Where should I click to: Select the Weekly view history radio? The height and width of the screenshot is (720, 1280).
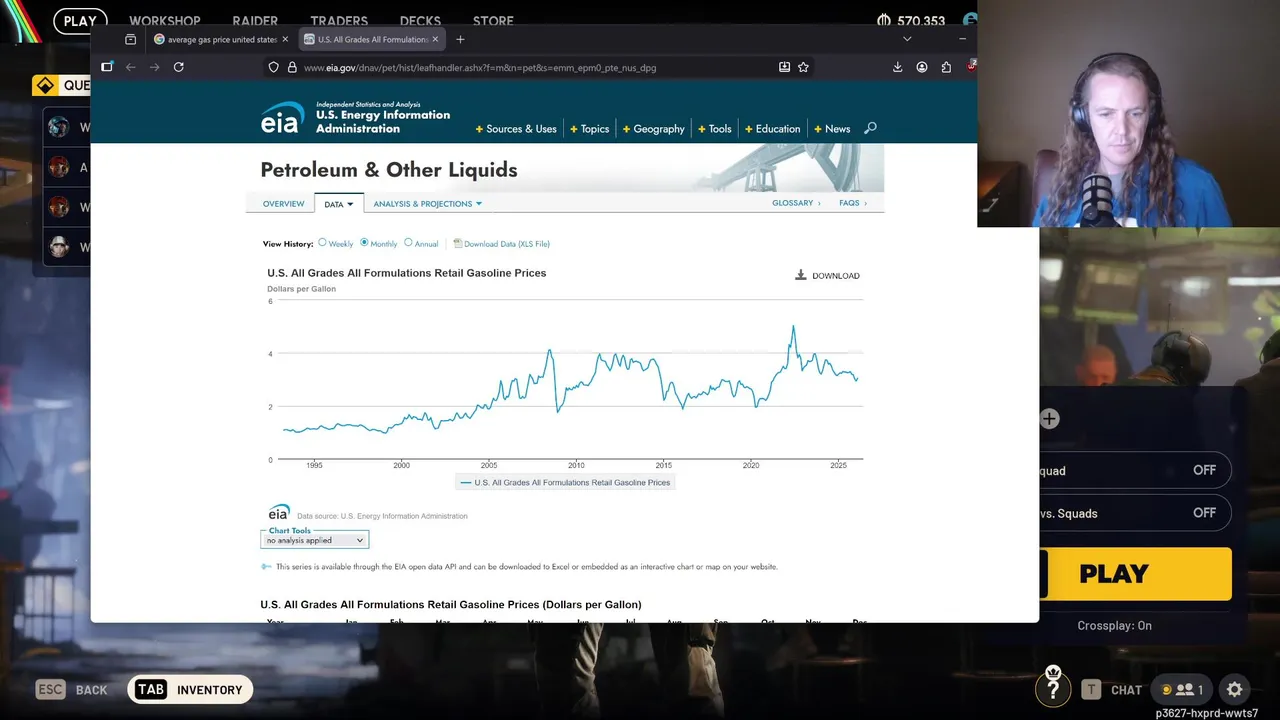322,243
